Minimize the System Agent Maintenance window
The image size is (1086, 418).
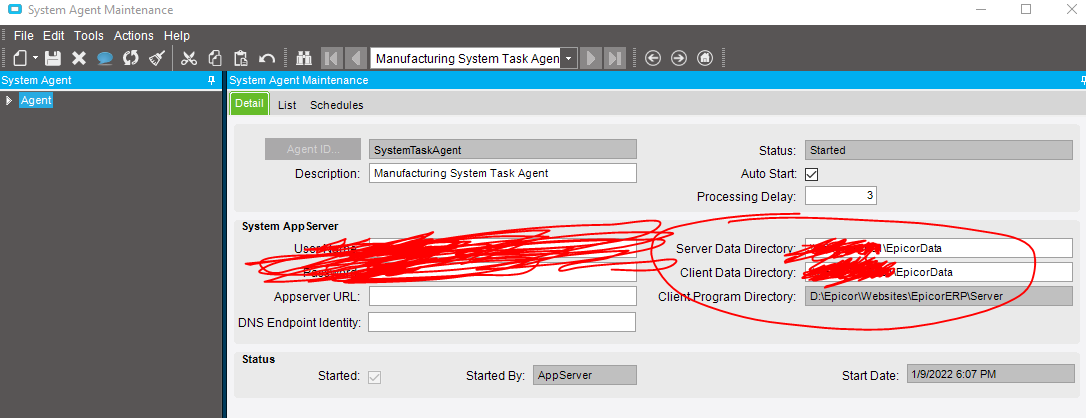pos(981,10)
